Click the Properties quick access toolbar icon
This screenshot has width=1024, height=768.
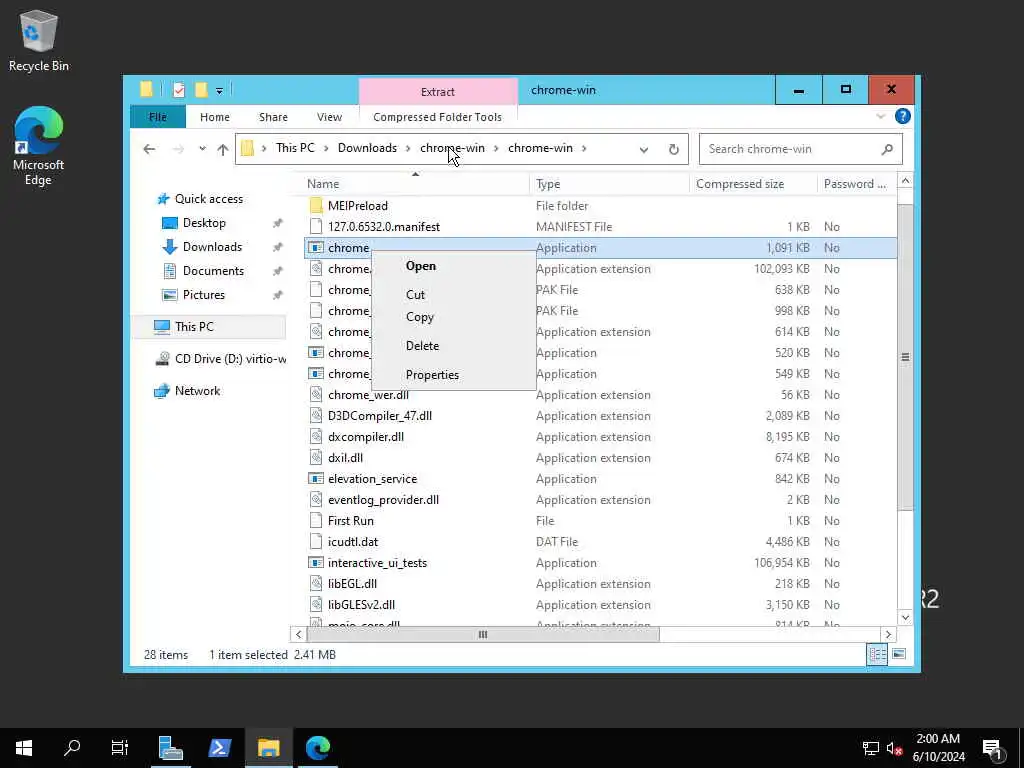tap(178, 90)
